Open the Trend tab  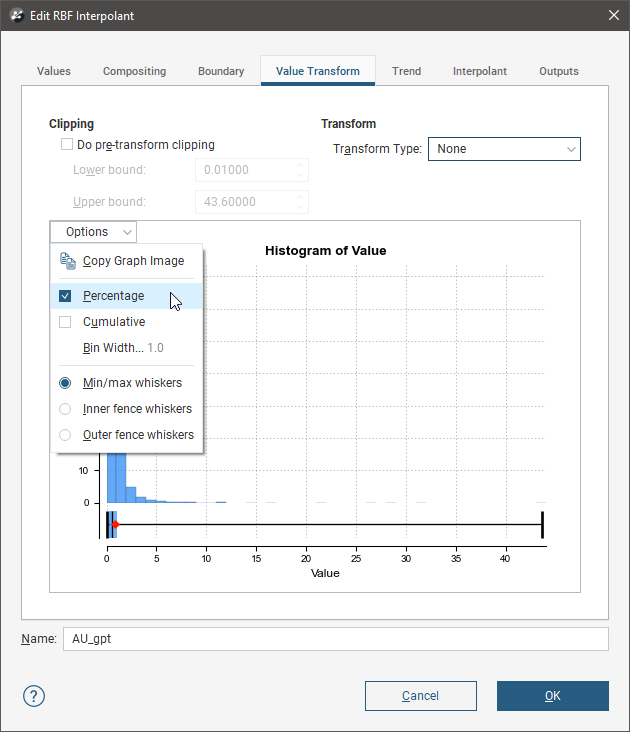pyautogui.click(x=406, y=72)
